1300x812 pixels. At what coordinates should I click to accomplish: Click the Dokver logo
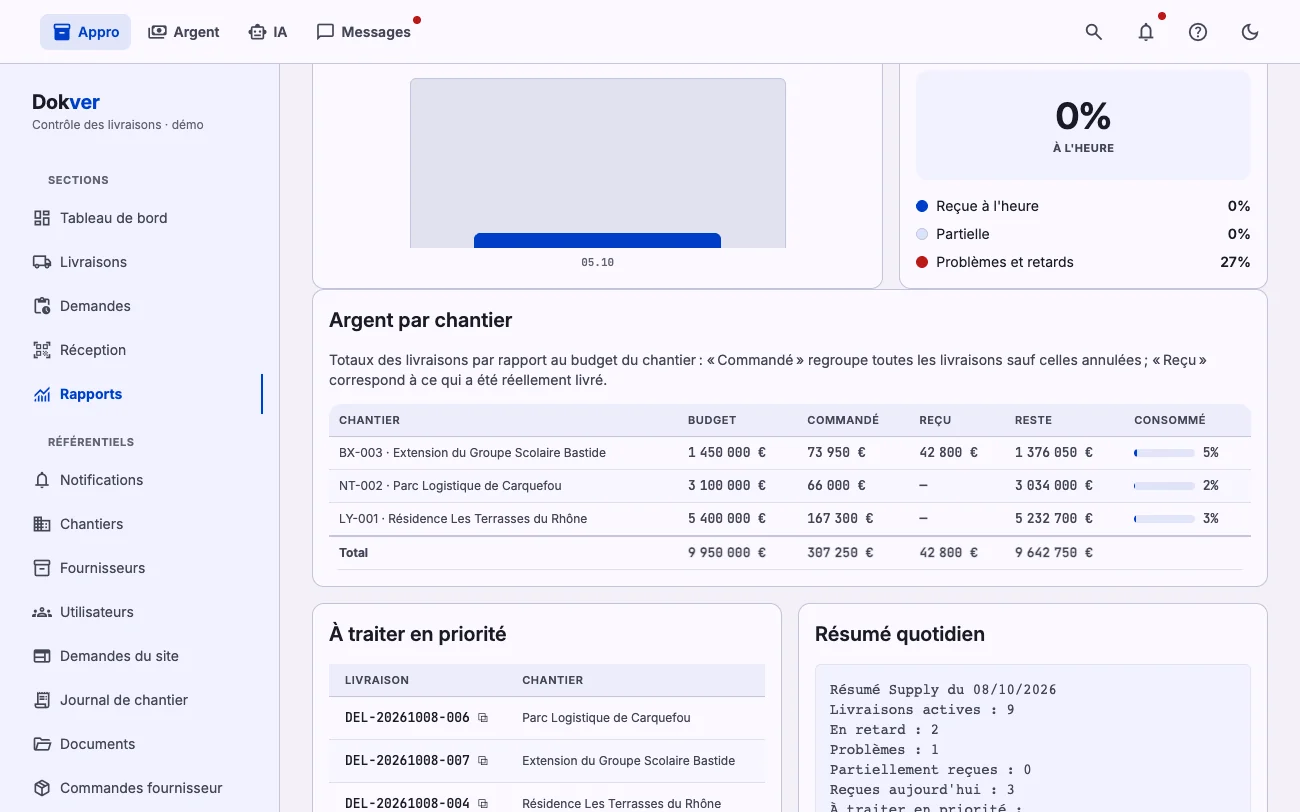click(66, 102)
